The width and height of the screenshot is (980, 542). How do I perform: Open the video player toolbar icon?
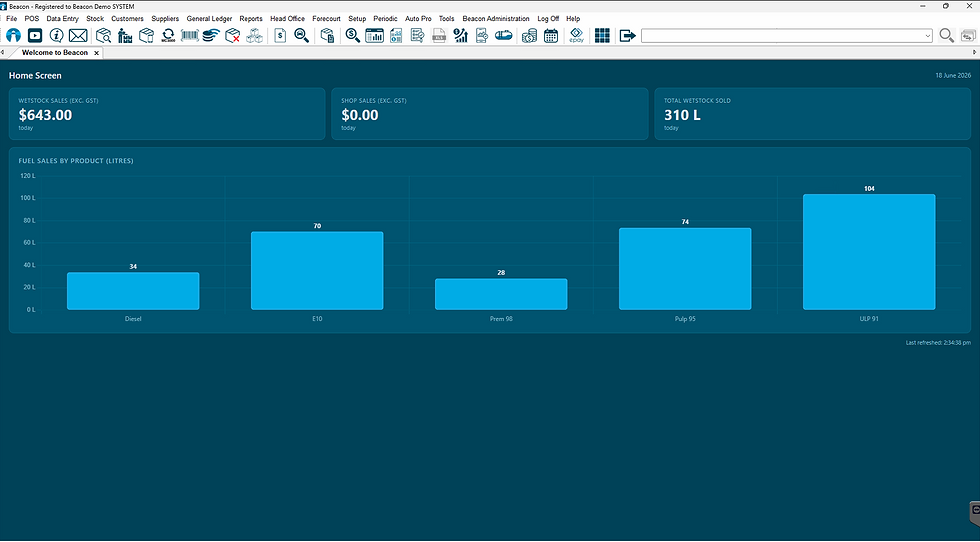[x=35, y=36]
